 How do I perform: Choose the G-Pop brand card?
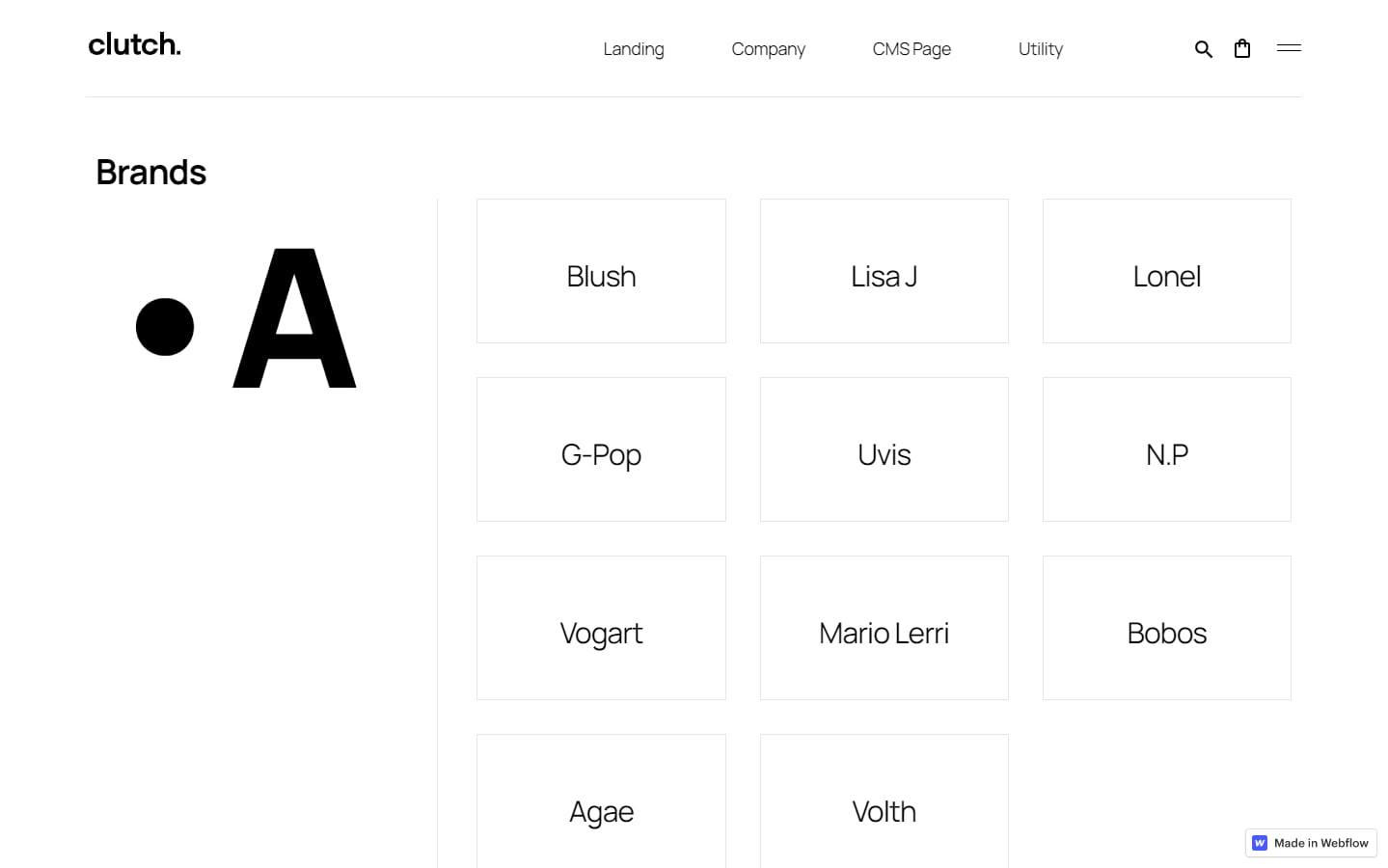point(601,449)
